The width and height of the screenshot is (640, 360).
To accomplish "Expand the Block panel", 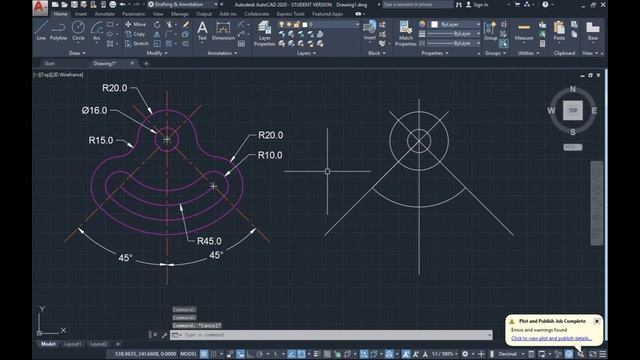I will [376, 53].
